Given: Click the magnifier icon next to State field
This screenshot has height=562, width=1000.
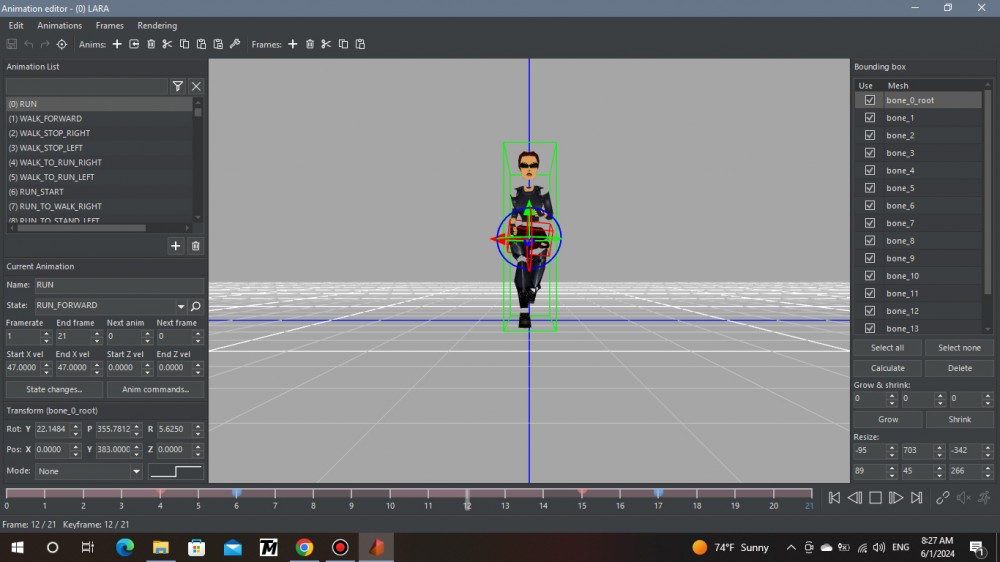Looking at the screenshot, I should pyautogui.click(x=196, y=306).
